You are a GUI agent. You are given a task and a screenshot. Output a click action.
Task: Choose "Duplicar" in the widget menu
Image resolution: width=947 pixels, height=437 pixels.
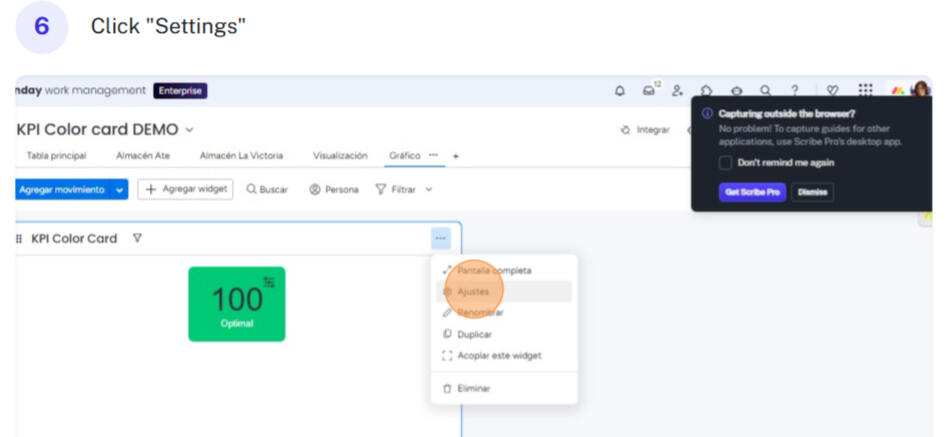474,334
